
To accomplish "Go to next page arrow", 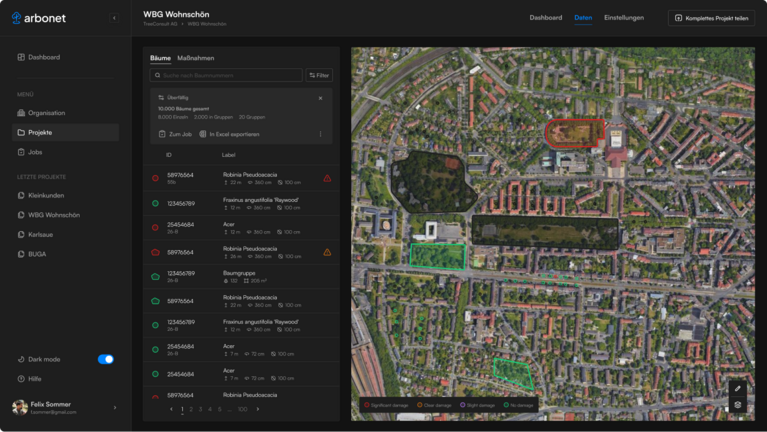I will tap(258, 409).
